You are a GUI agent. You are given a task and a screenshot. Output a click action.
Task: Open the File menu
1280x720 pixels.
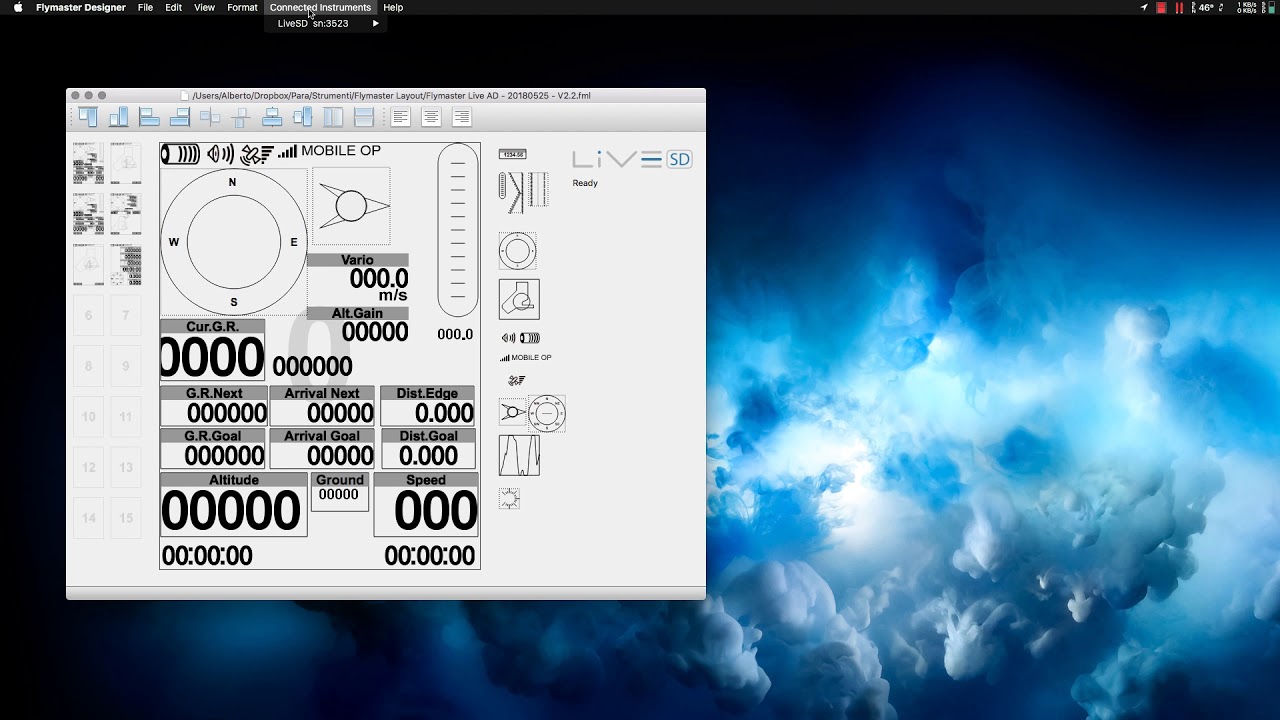pos(145,7)
